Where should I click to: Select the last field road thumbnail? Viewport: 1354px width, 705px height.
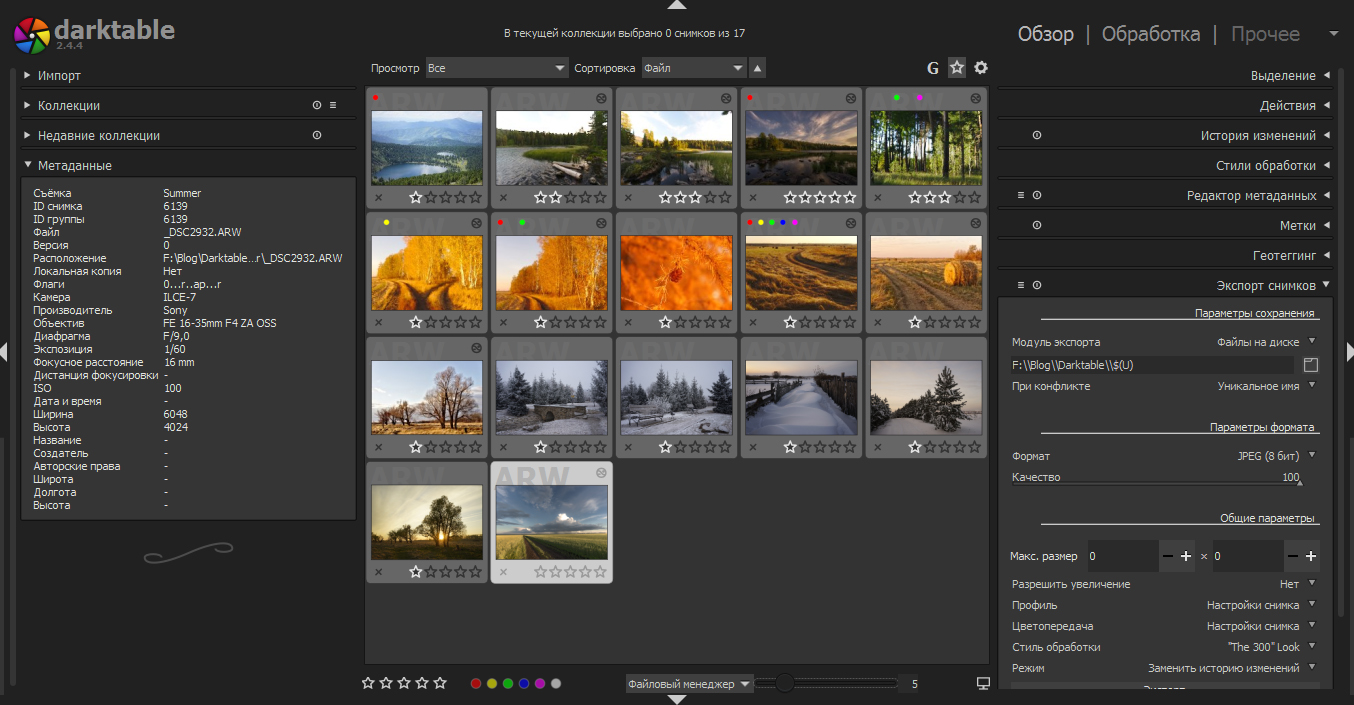(551, 523)
